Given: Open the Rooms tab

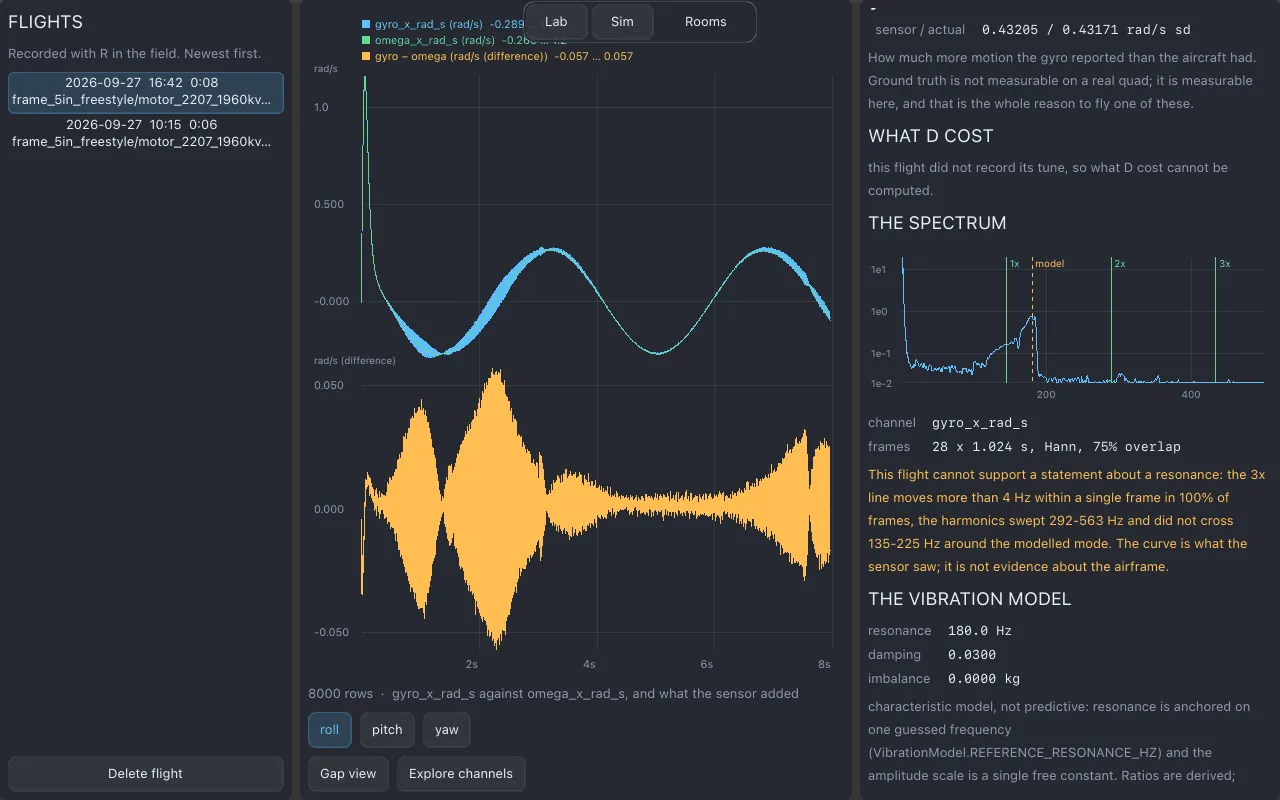Looking at the screenshot, I should (706, 22).
